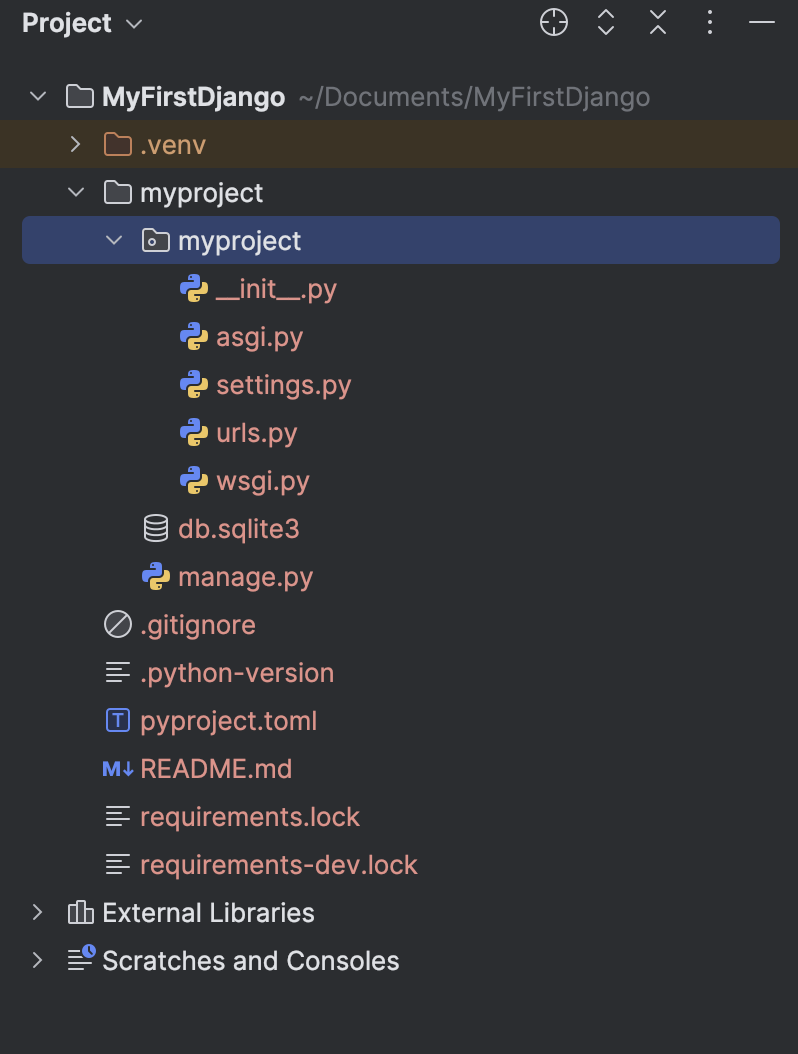The image size is (798, 1054).
Task: Expand the External Libraries node
Action: click(x=38, y=913)
